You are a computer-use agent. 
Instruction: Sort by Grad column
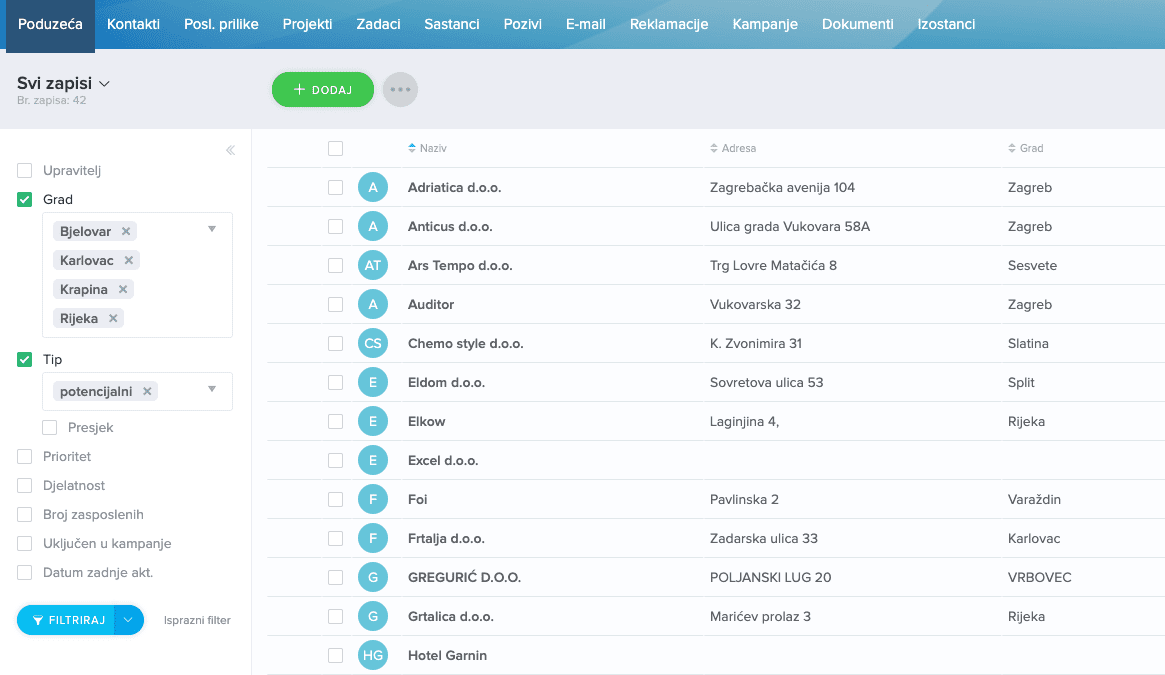[x=1025, y=148]
